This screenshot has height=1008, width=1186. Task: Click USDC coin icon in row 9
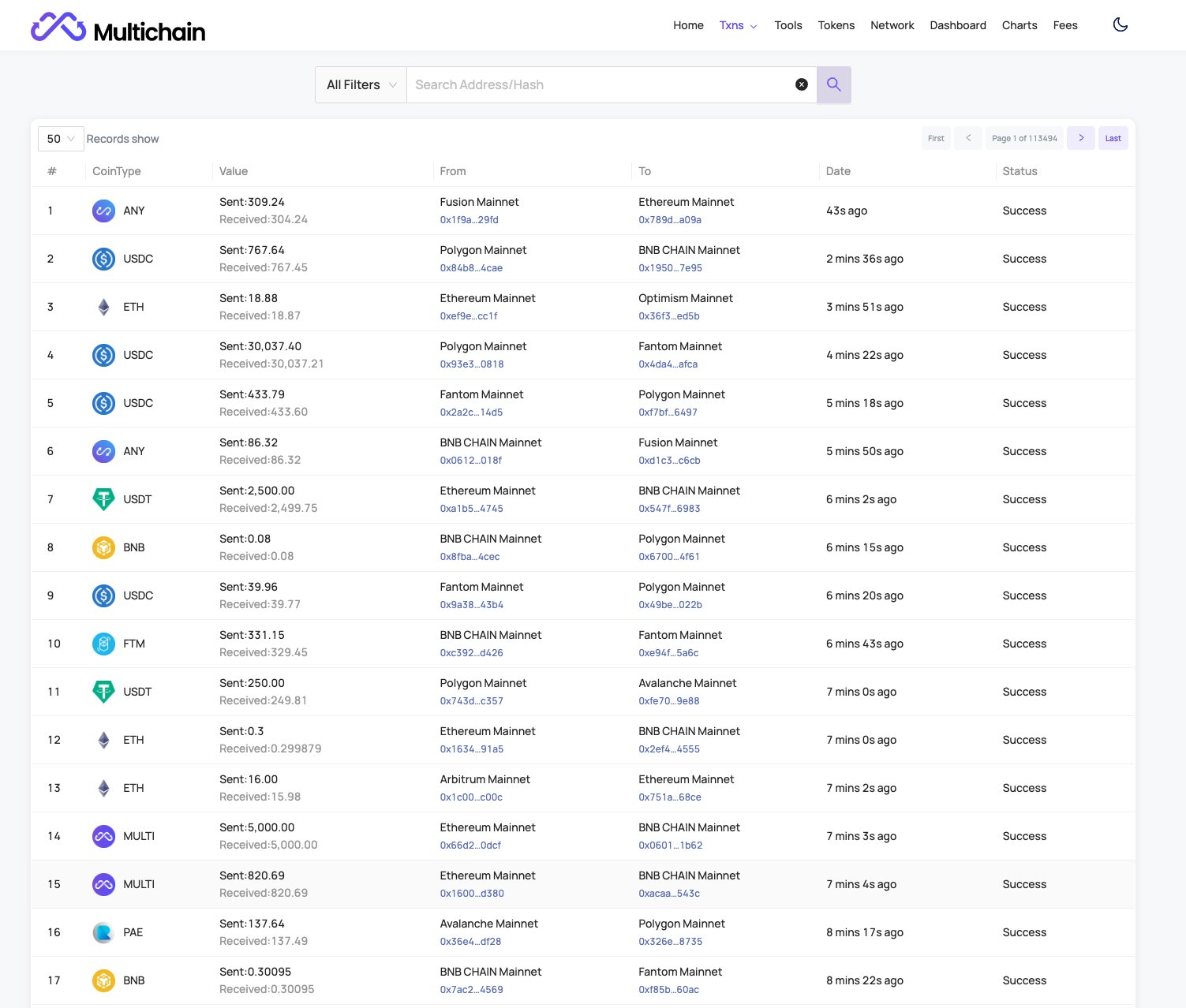[103, 595]
